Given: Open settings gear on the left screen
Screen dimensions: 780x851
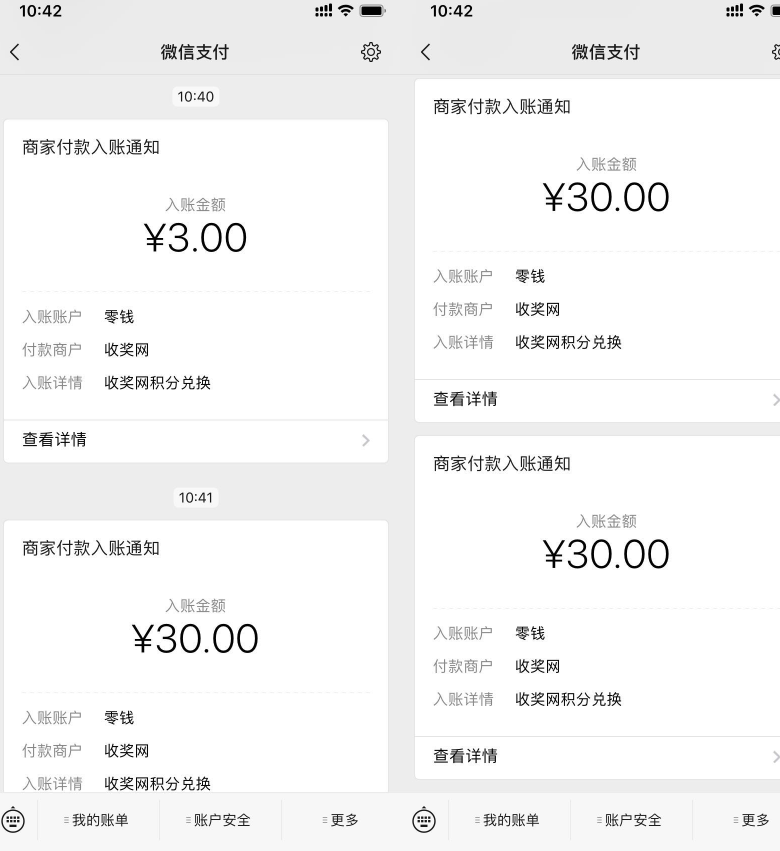Looking at the screenshot, I should click(371, 52).
